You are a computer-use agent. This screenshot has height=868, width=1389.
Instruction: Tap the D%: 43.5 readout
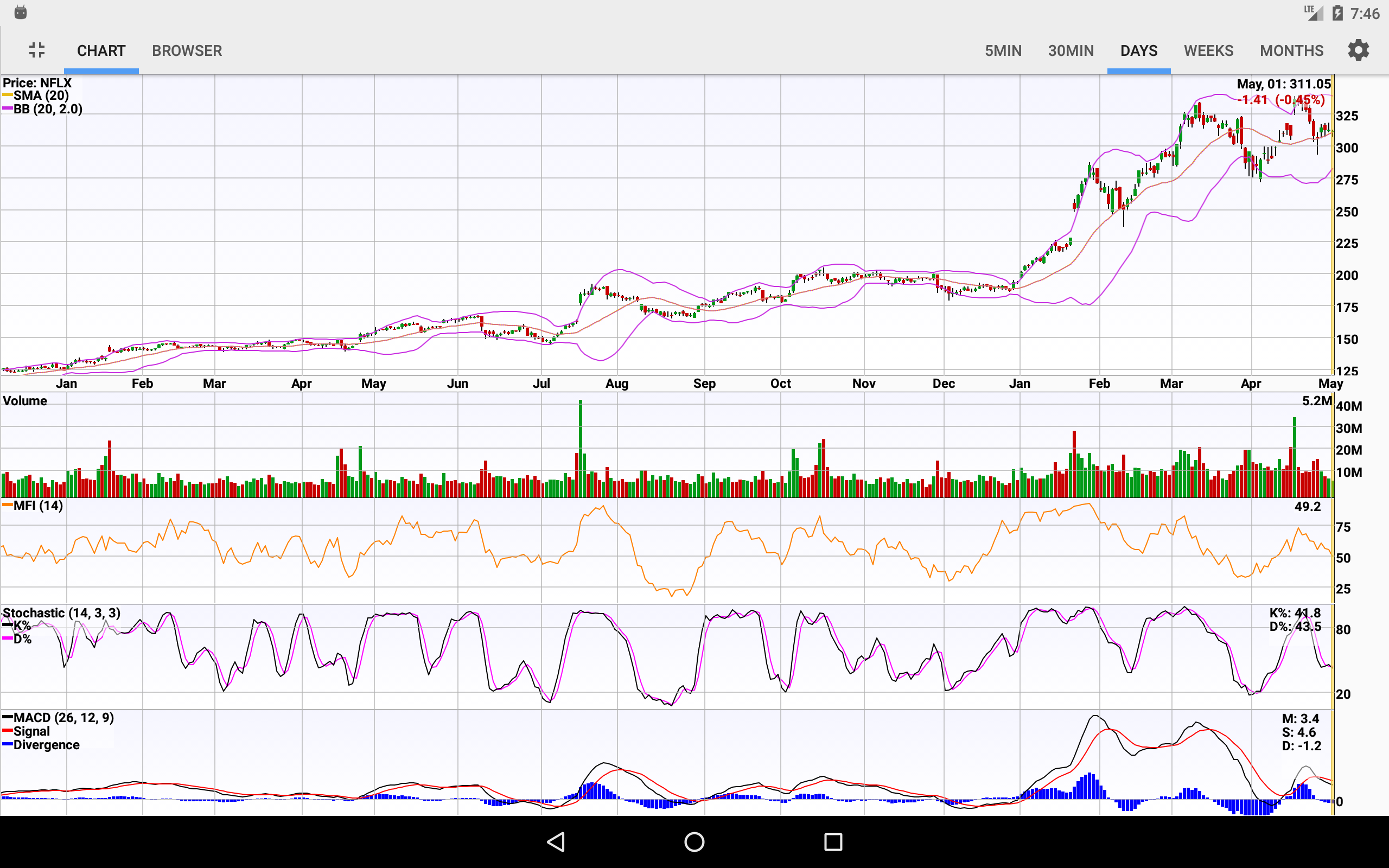tap(1295, 626)
